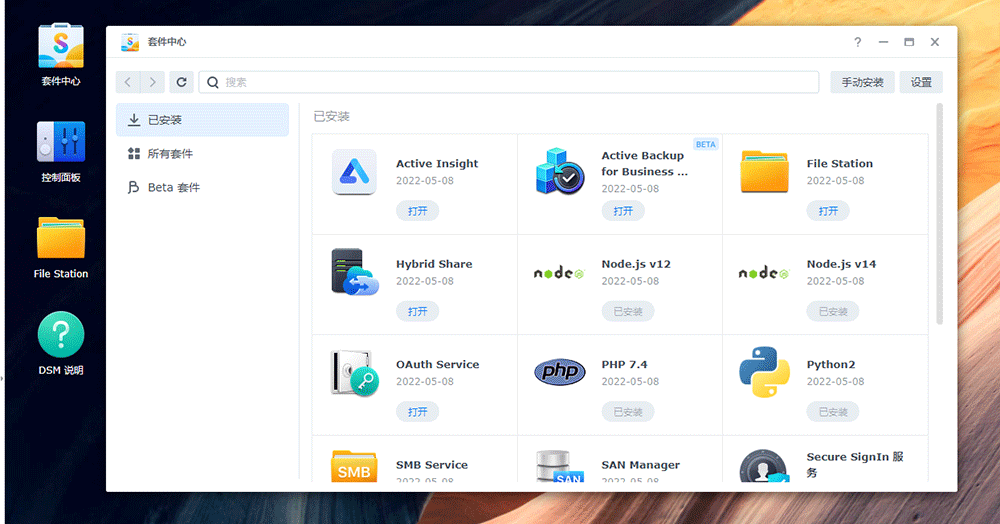Click the download icon beside 已安装
The image size is (1000, 524).
pyautogui.click(x=134, y=120)
